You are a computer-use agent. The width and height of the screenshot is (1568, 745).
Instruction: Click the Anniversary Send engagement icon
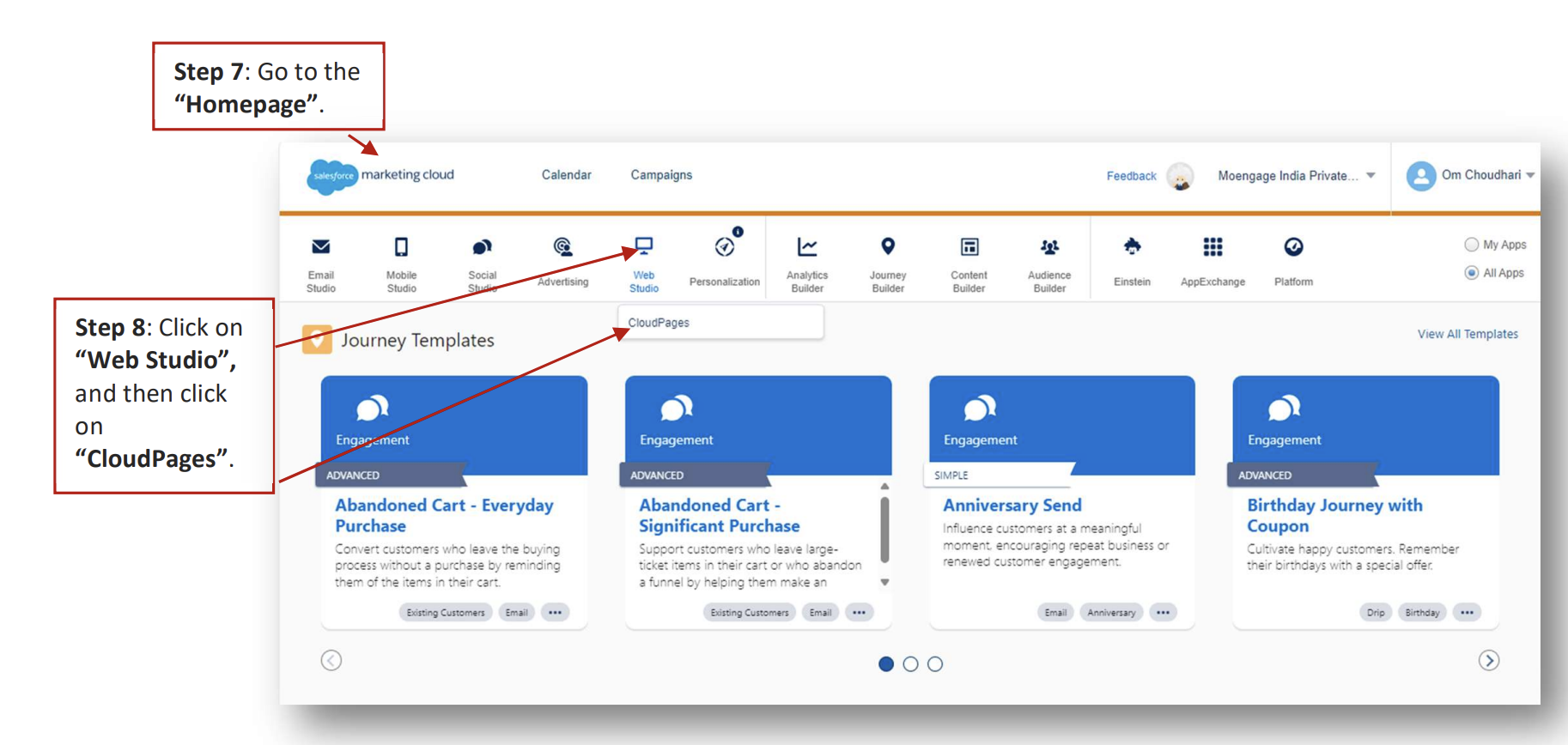(981, 408)
